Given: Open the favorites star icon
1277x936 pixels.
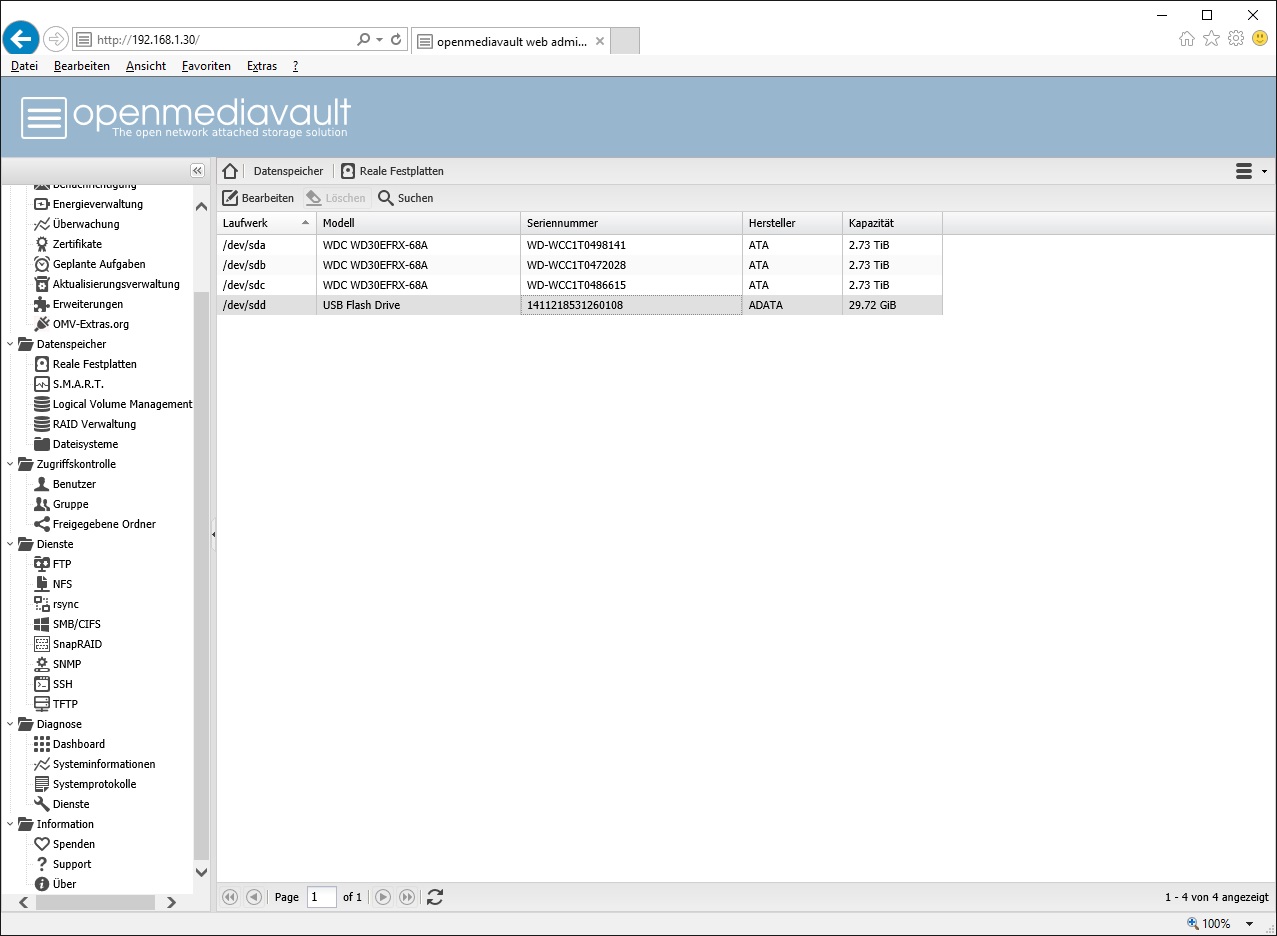Looking at the screenshot, I should click(1211, 39).
